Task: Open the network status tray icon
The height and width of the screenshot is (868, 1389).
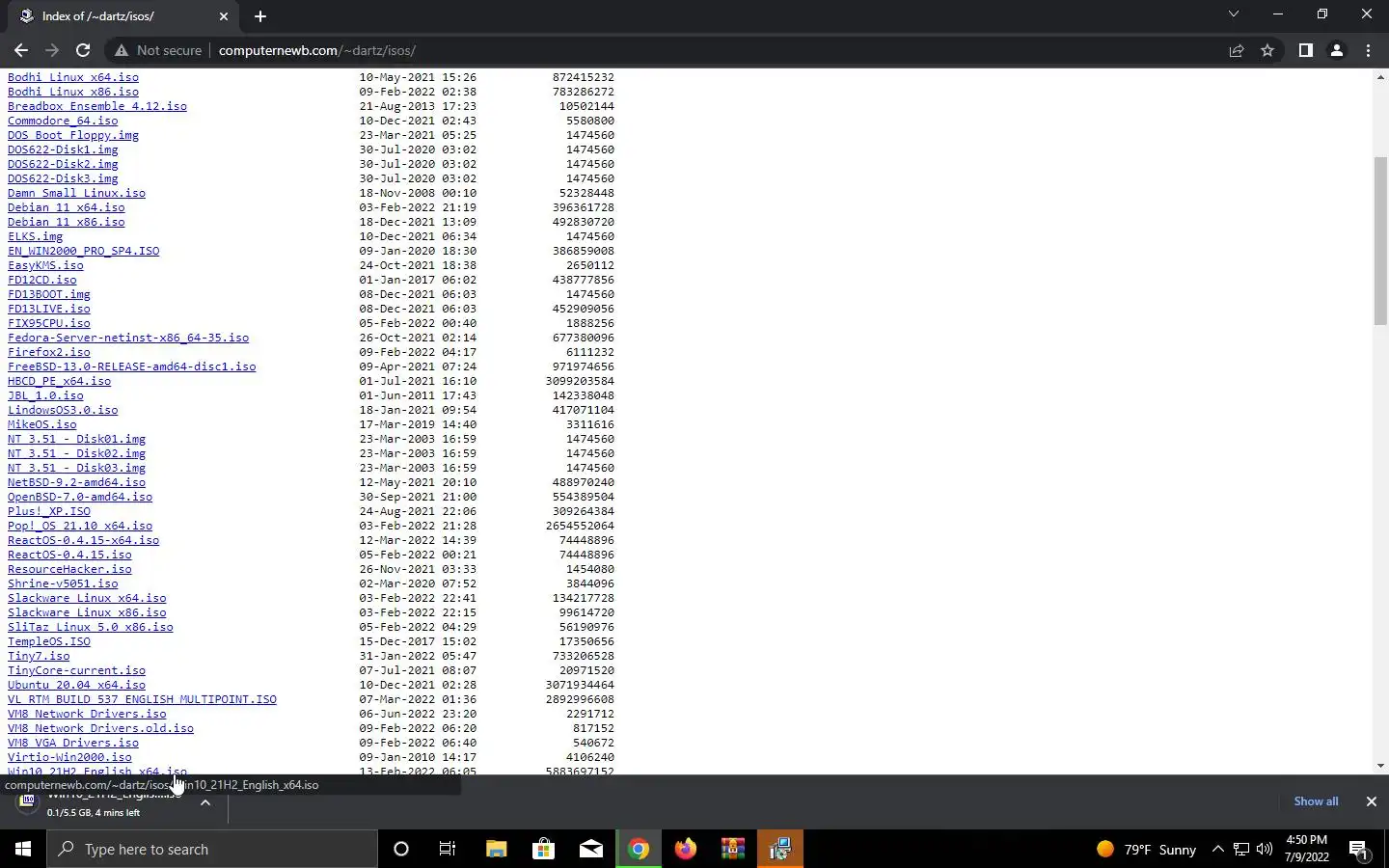Action: 1241,849
